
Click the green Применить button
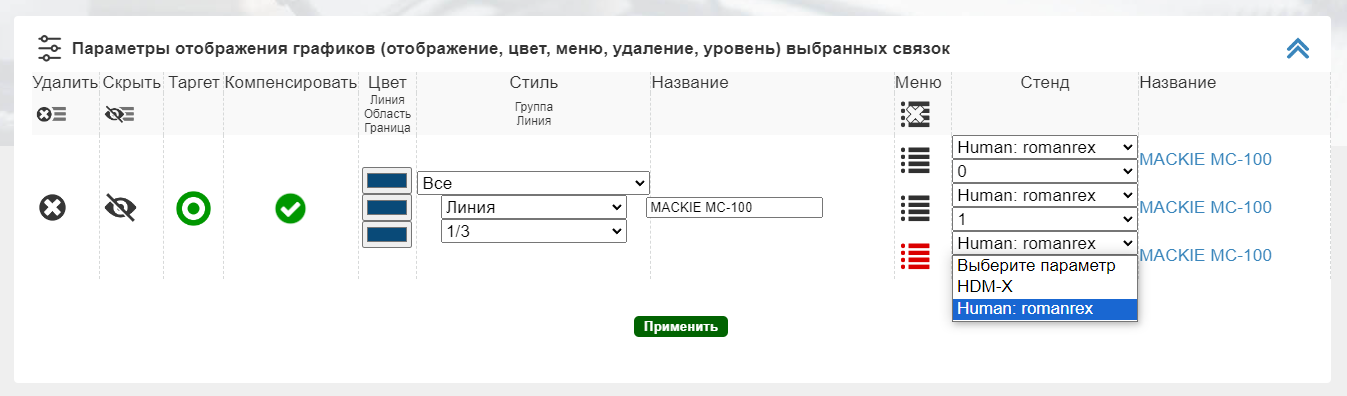tap(681, 327)
